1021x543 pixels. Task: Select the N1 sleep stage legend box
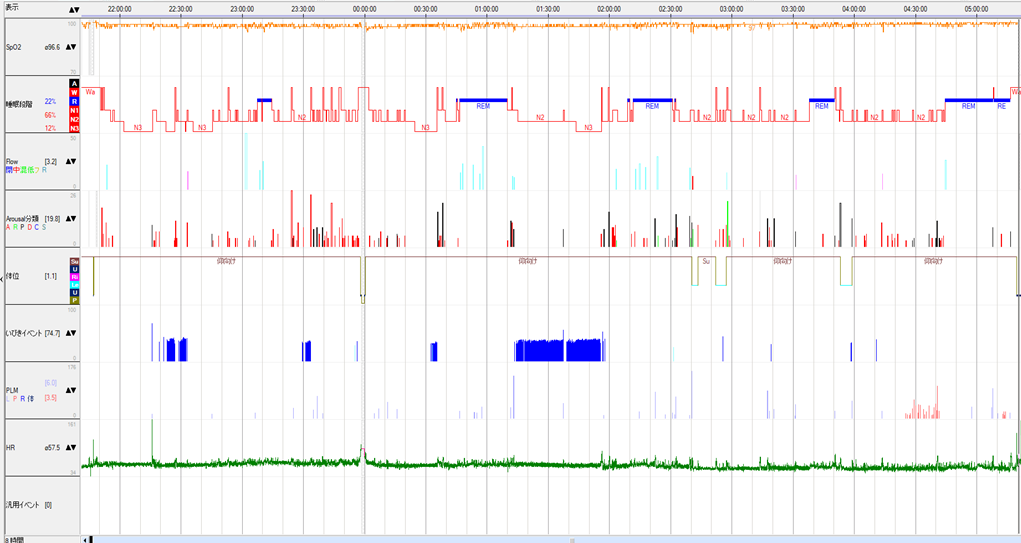pos(73,111)
